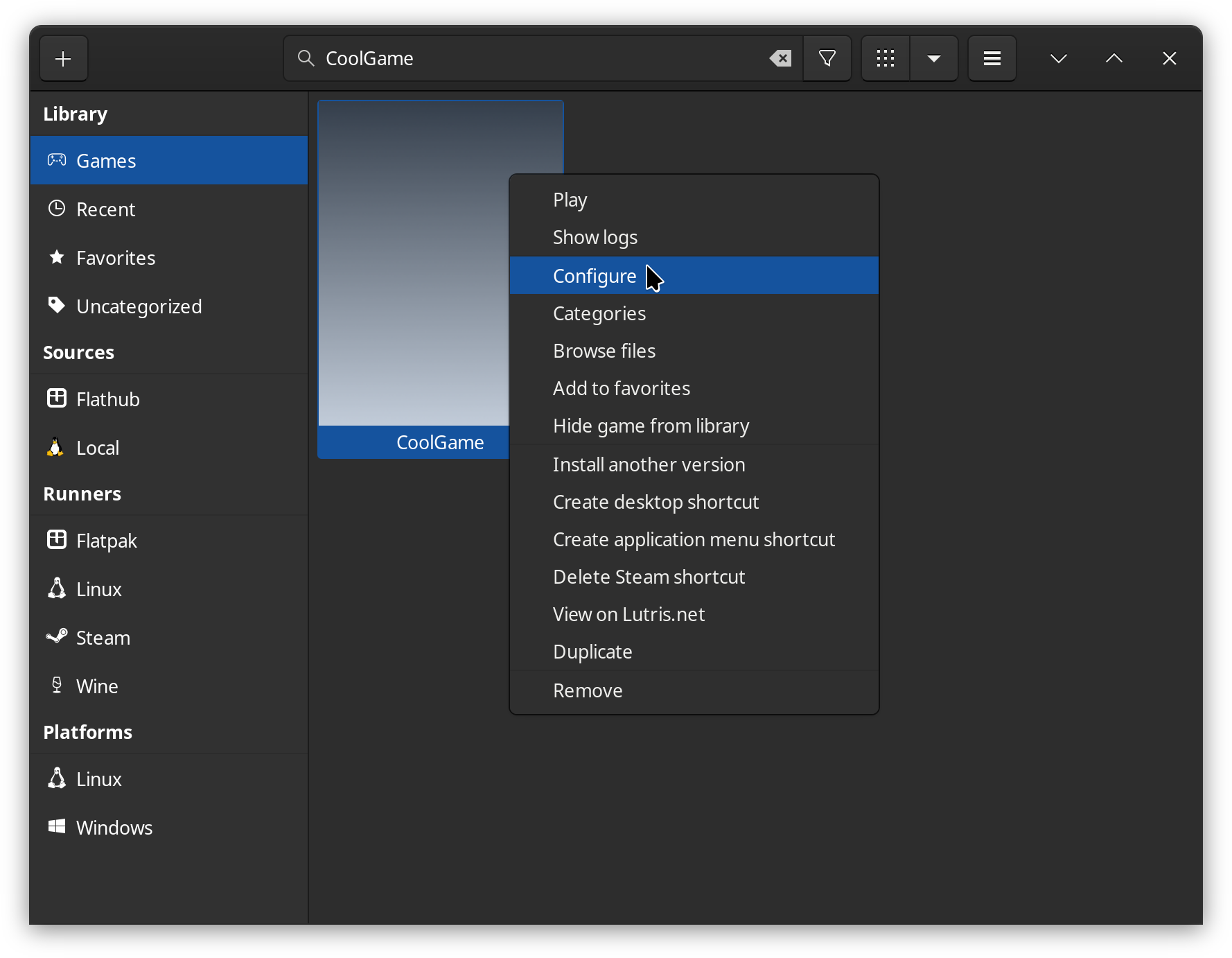The height and width of the screenshot is (958, 1232).
Task: Expand the view options dropdown arrow
Action: click(933, 59)
